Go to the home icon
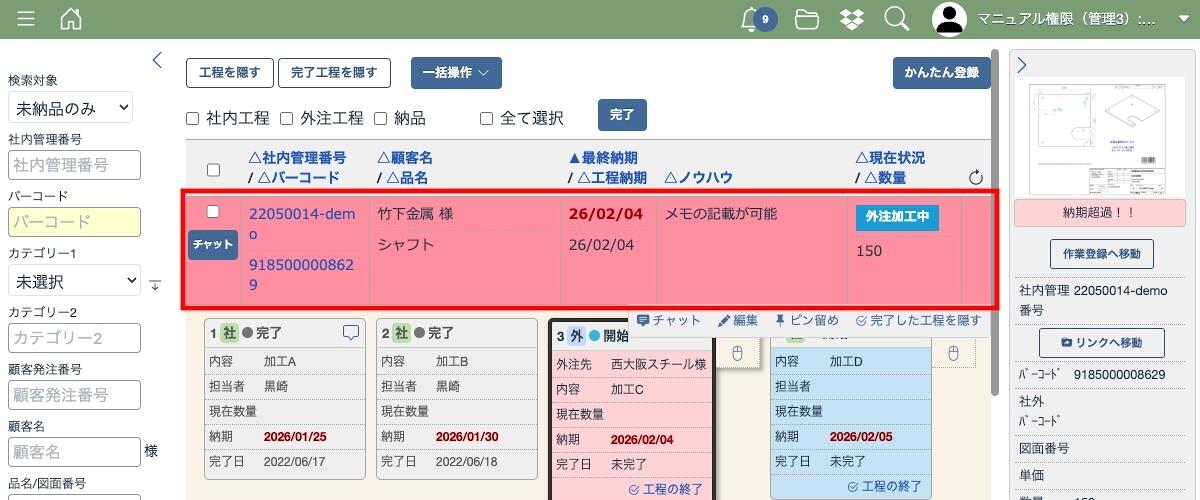This screenshot has width=1200, height=500. [x=71, y=19]
